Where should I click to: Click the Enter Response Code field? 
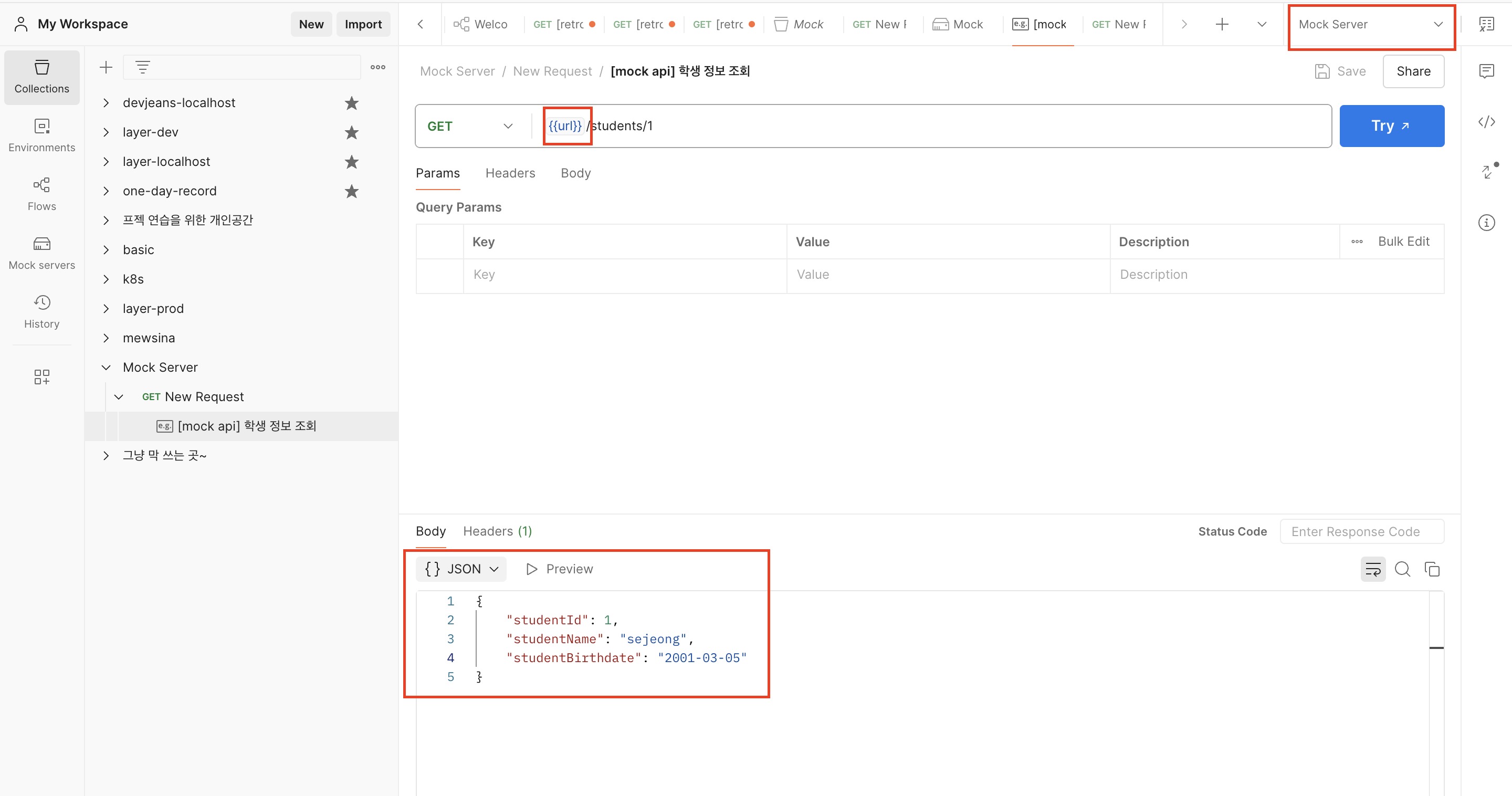click(1361, 531)
